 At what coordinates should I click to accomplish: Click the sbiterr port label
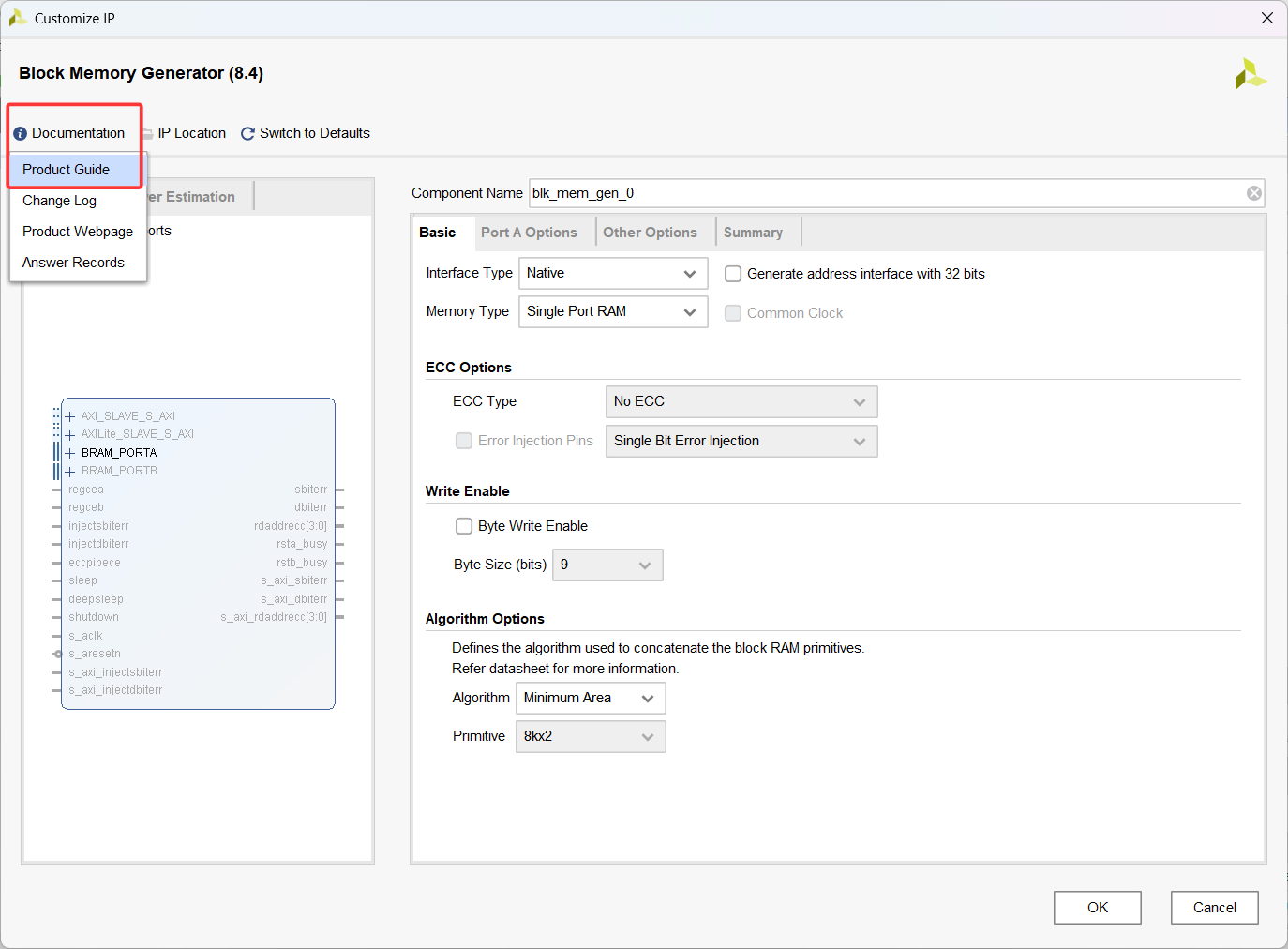pyautogui.click(x=311, y=490)
